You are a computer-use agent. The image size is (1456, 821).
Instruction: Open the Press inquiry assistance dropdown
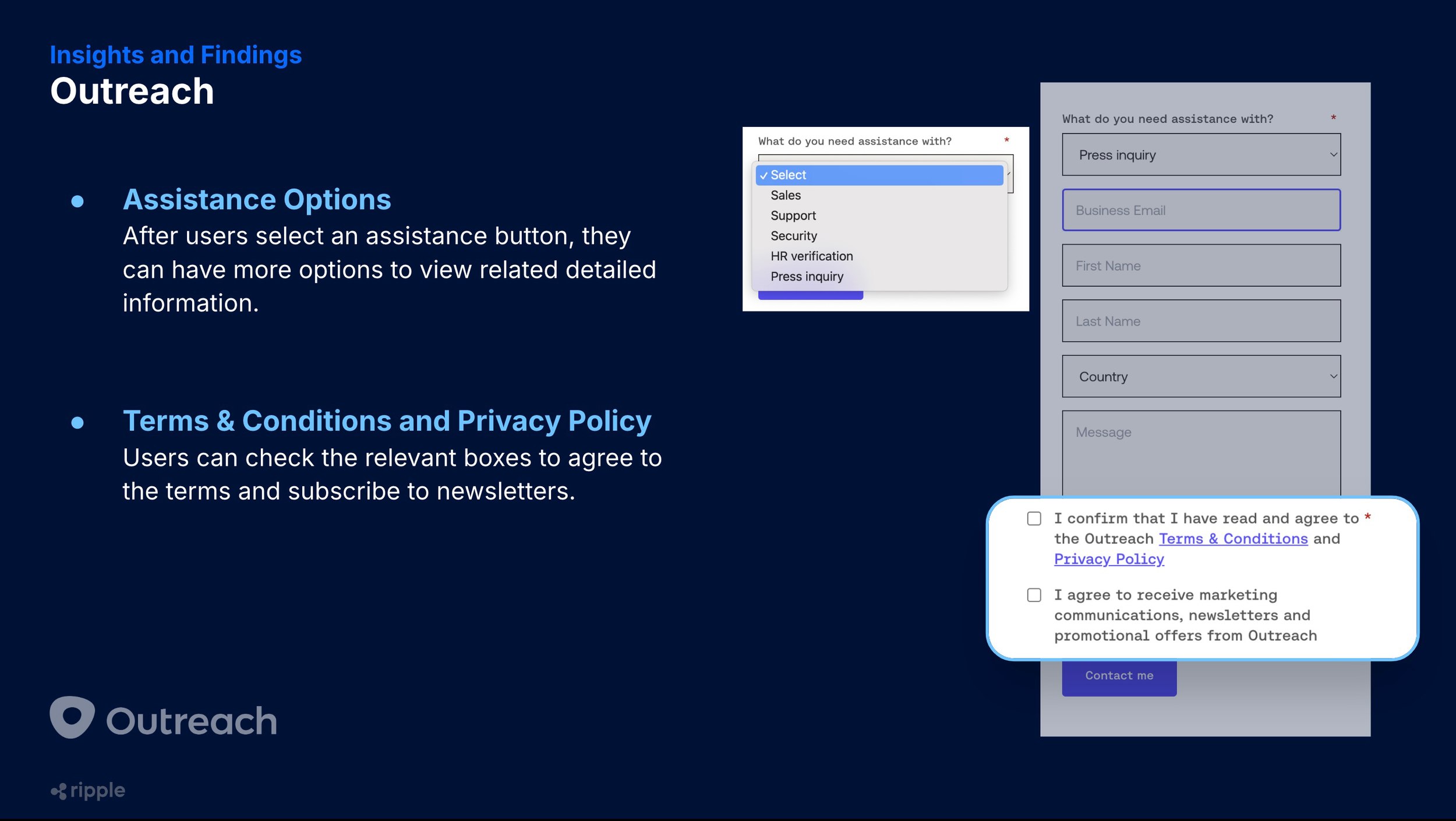(x=1201, y=155)
